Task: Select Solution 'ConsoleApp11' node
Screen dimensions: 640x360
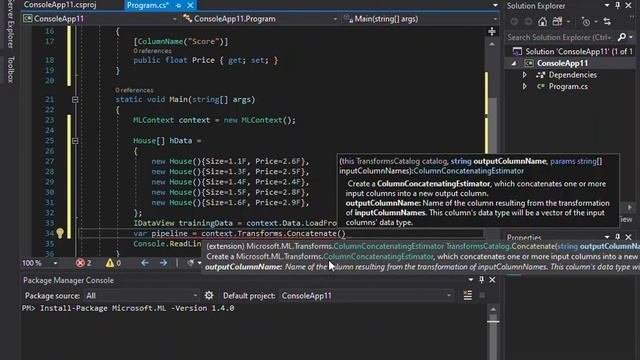Action: pos(572,51)
